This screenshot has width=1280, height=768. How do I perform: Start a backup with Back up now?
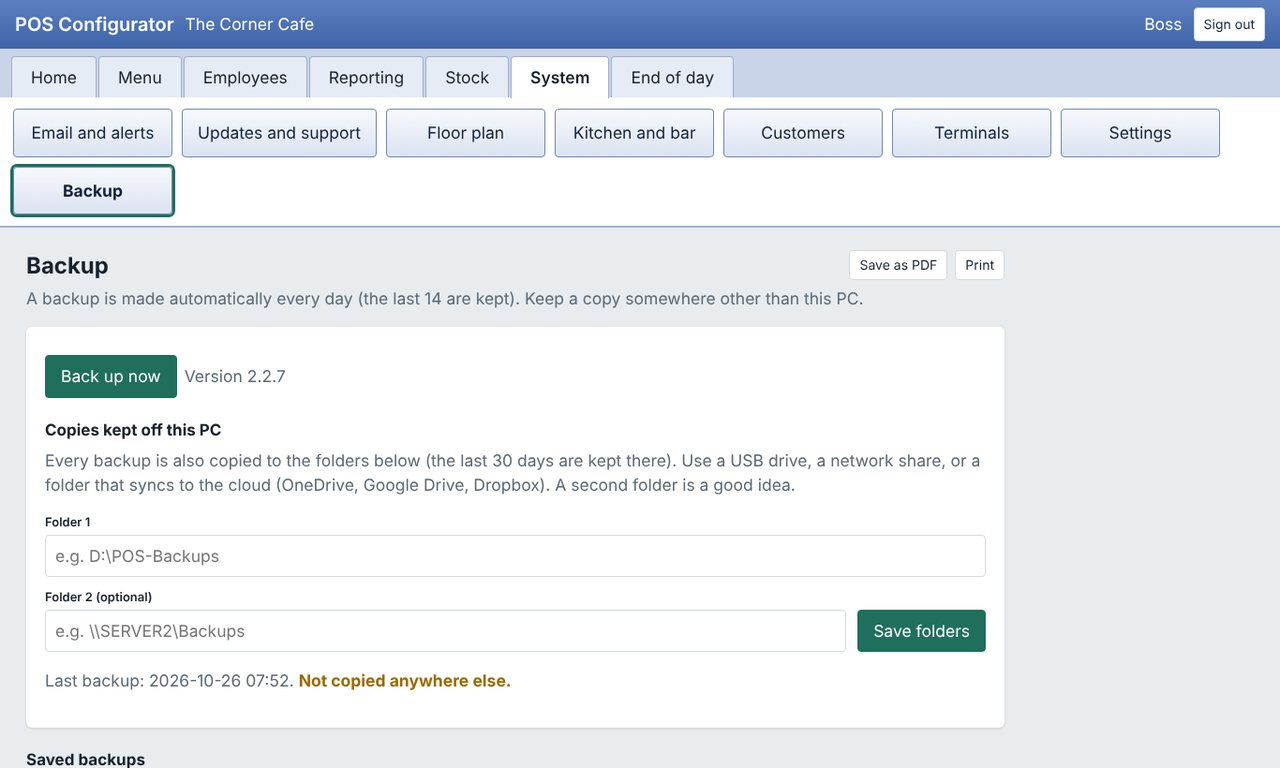(111, 376)
